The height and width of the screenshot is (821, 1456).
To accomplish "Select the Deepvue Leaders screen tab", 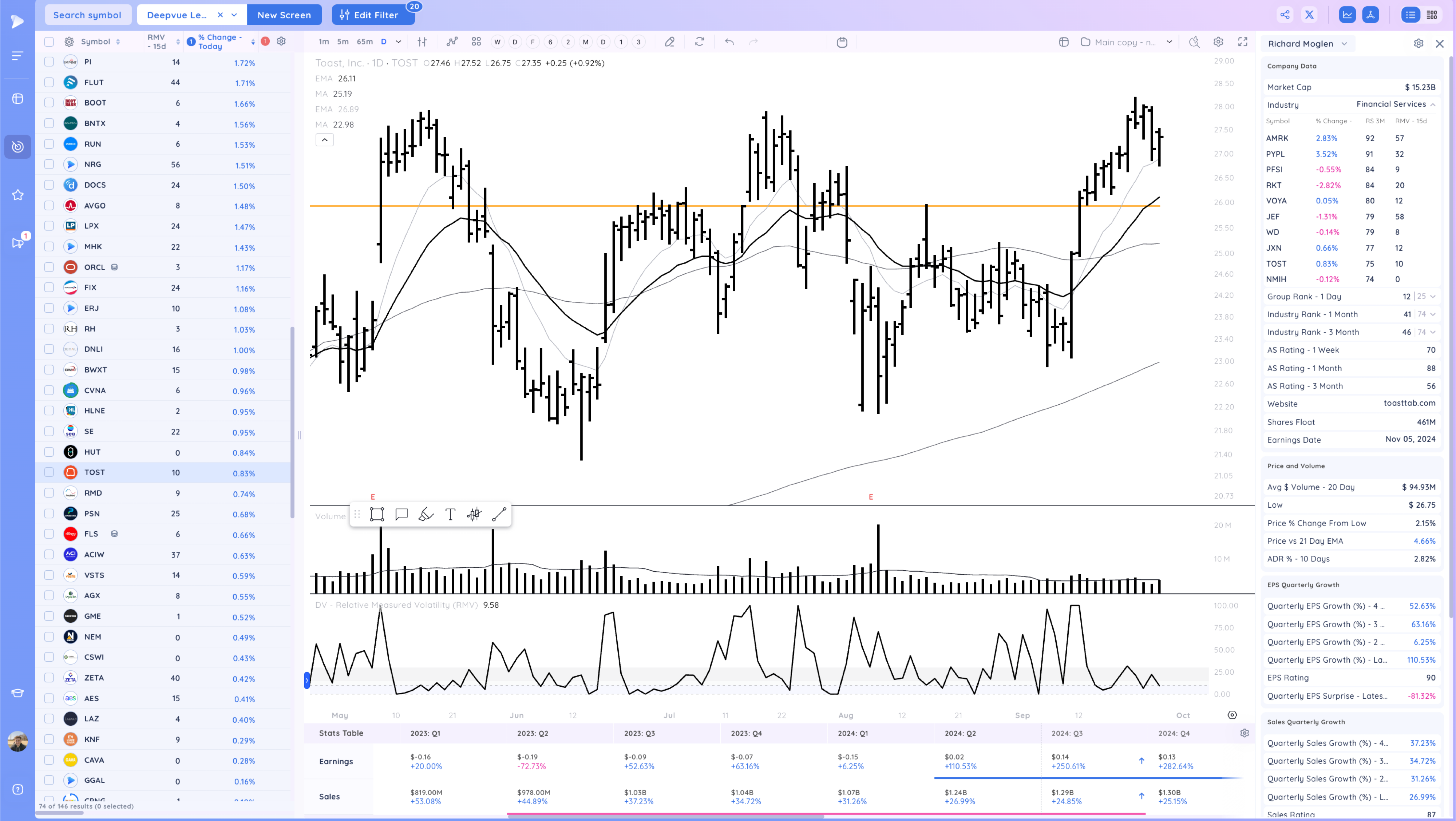I will (x=177, y=15).
